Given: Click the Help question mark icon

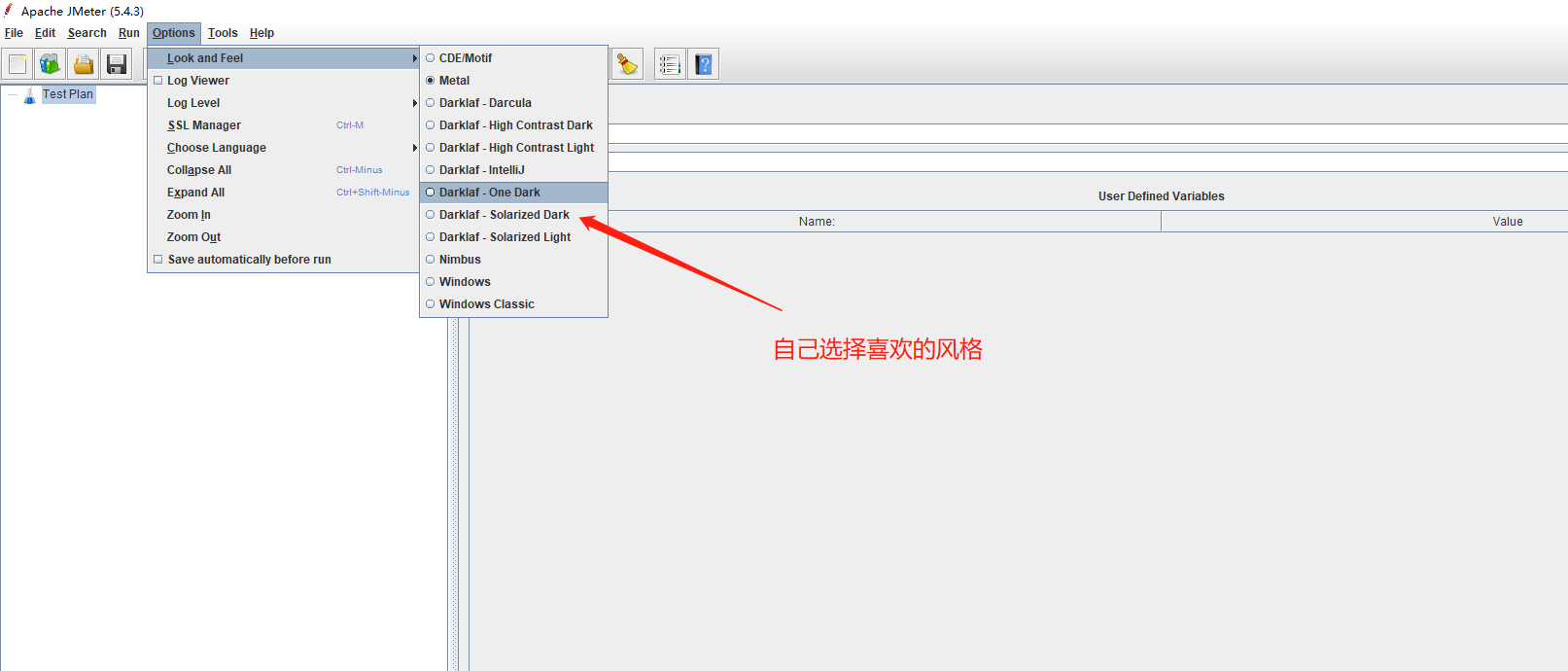Looking at the screenshot, I should point(704,64).
